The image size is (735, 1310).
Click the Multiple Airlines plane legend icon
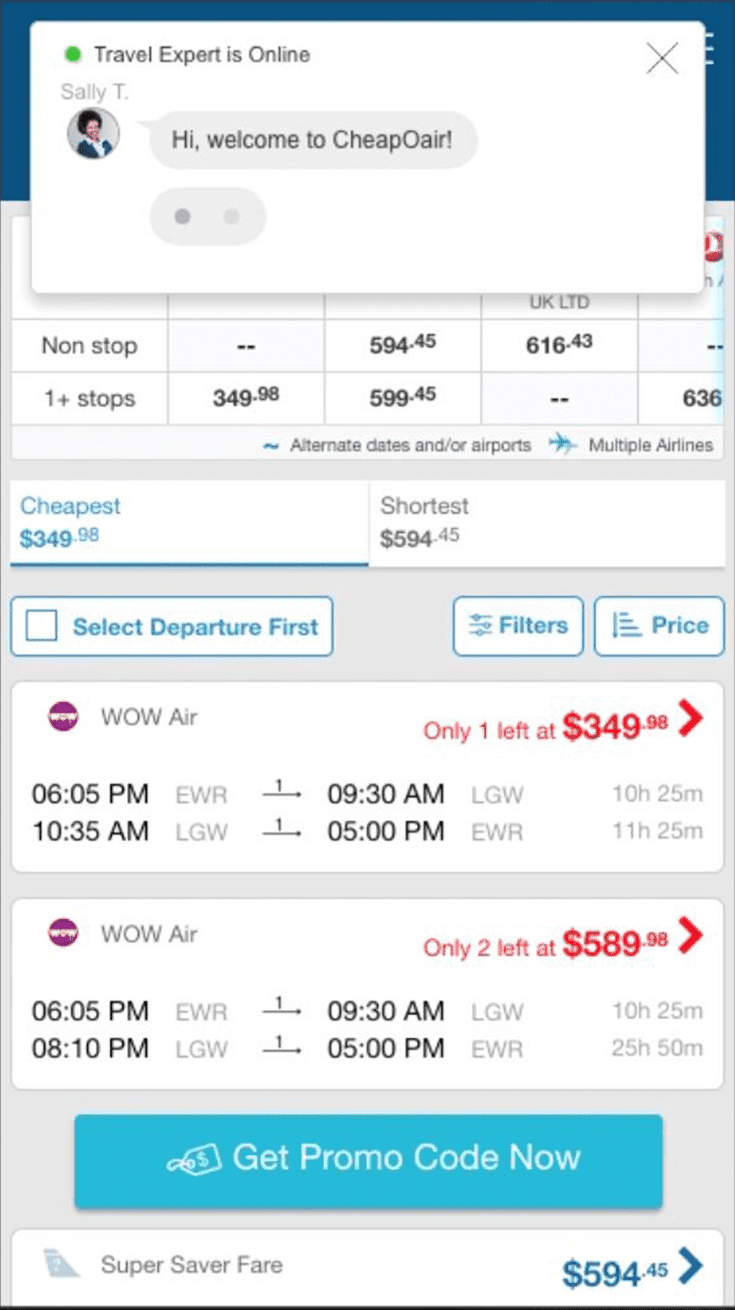pos(563,445)
